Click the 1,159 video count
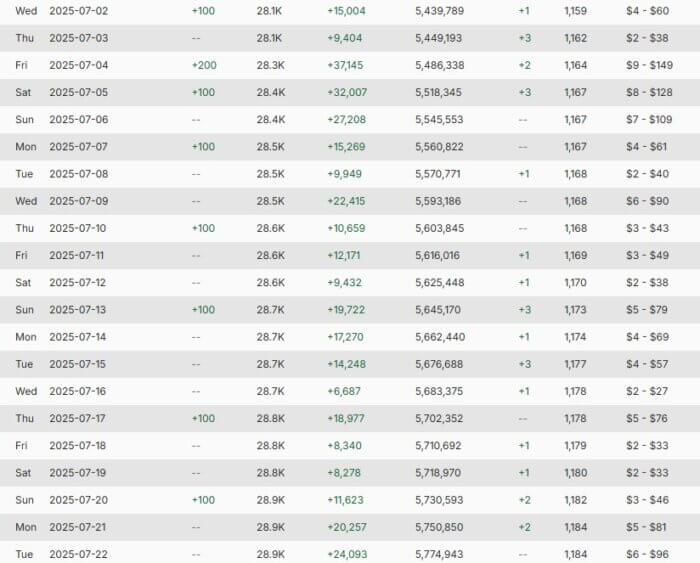 (575, 10)
